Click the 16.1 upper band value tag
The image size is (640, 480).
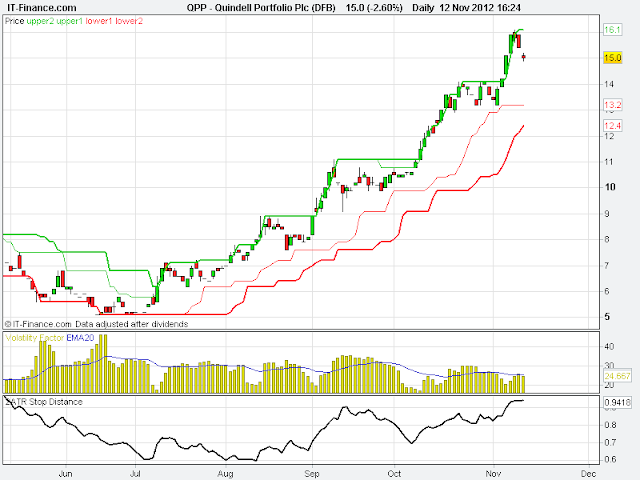tap(612, 30)
